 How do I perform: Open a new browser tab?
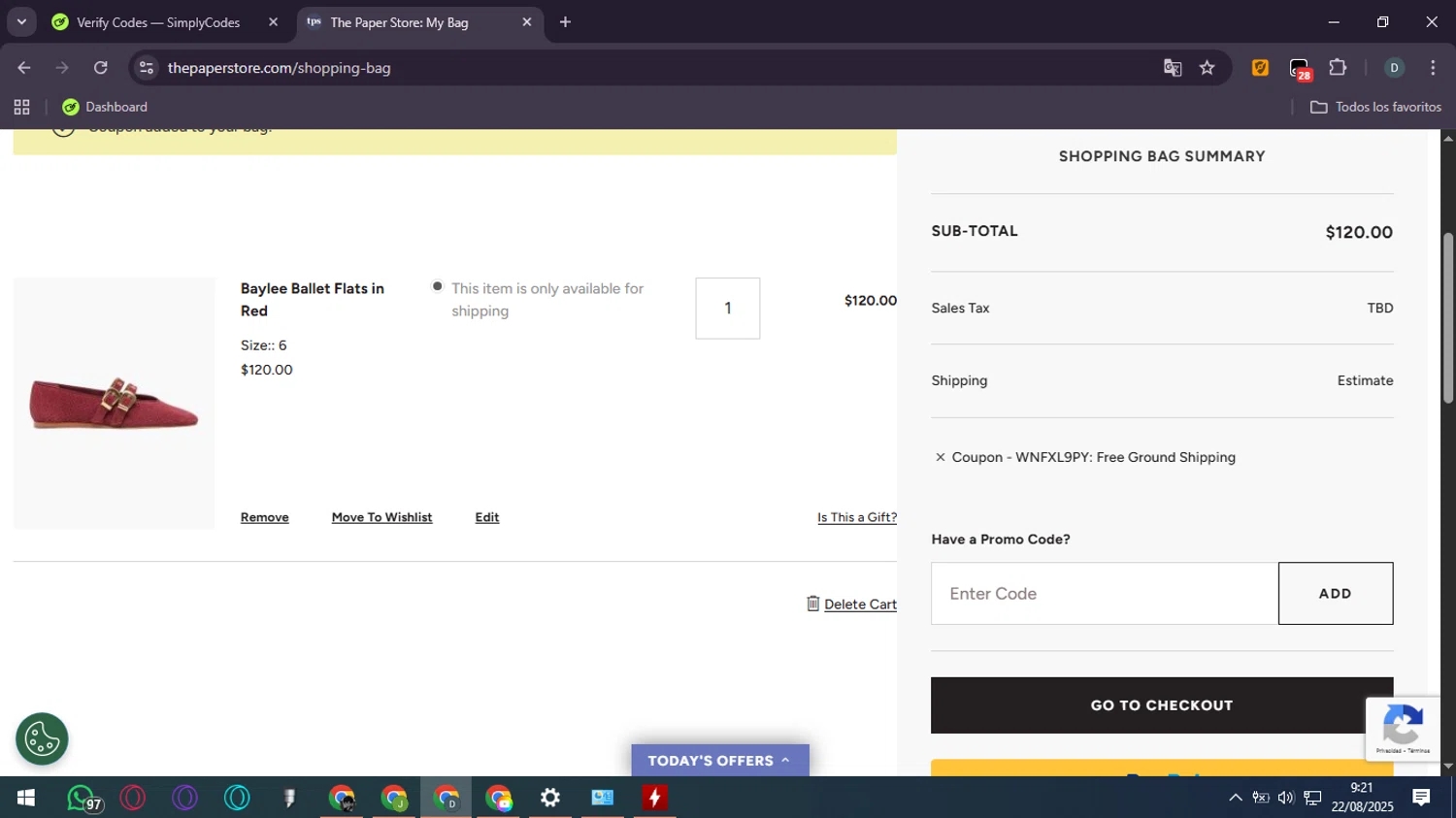565,22
